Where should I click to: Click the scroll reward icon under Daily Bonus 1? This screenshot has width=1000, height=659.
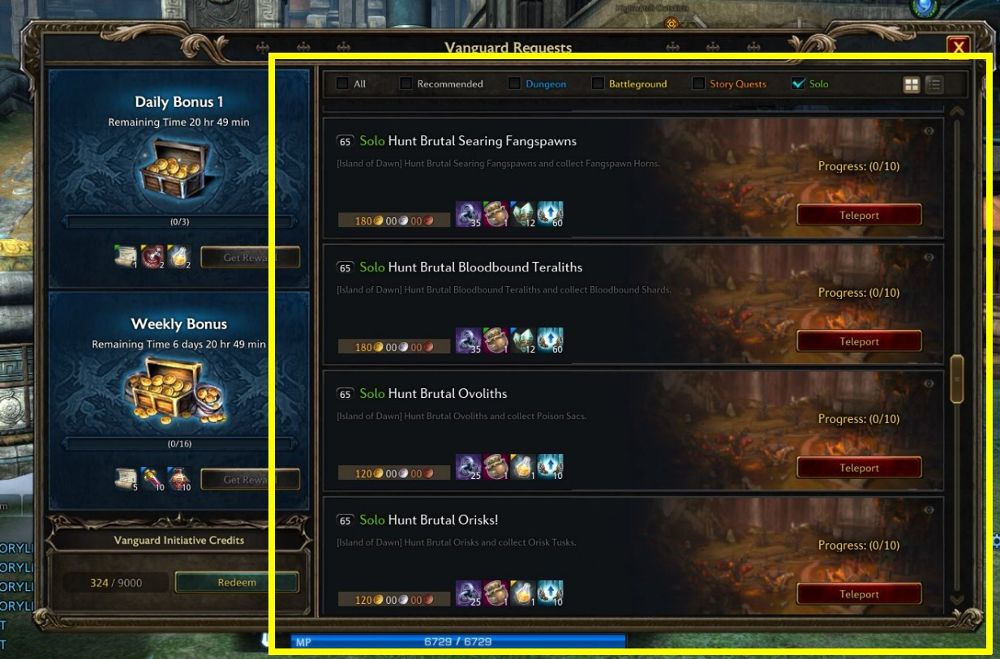tap(126, 256)
